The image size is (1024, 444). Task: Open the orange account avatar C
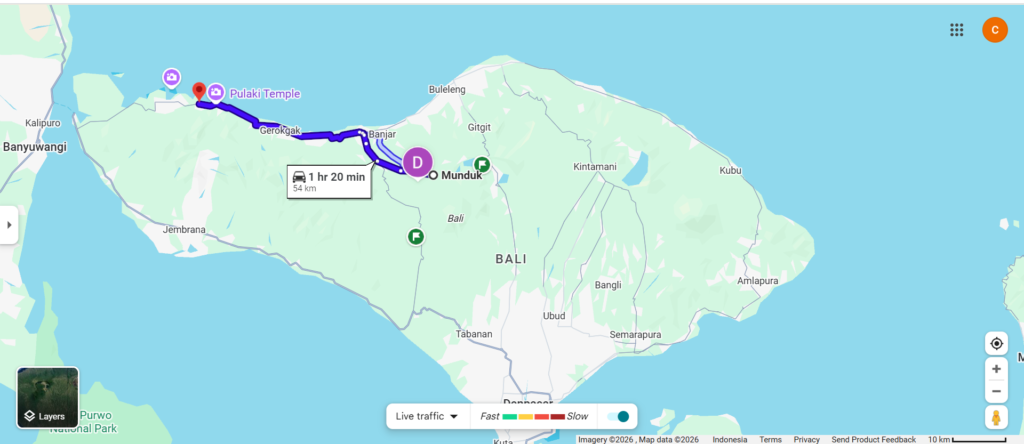pos(995,29)
